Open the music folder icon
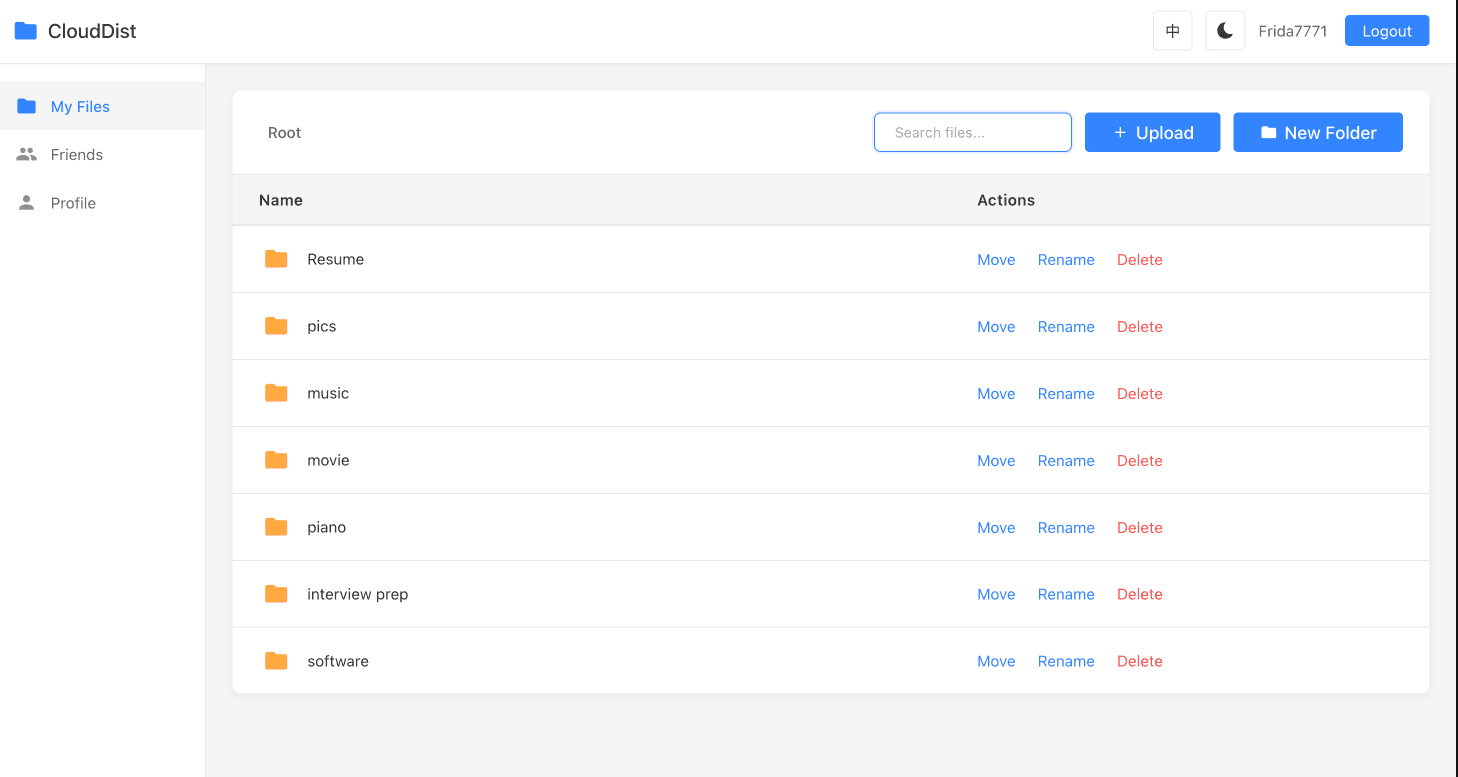 276,393
